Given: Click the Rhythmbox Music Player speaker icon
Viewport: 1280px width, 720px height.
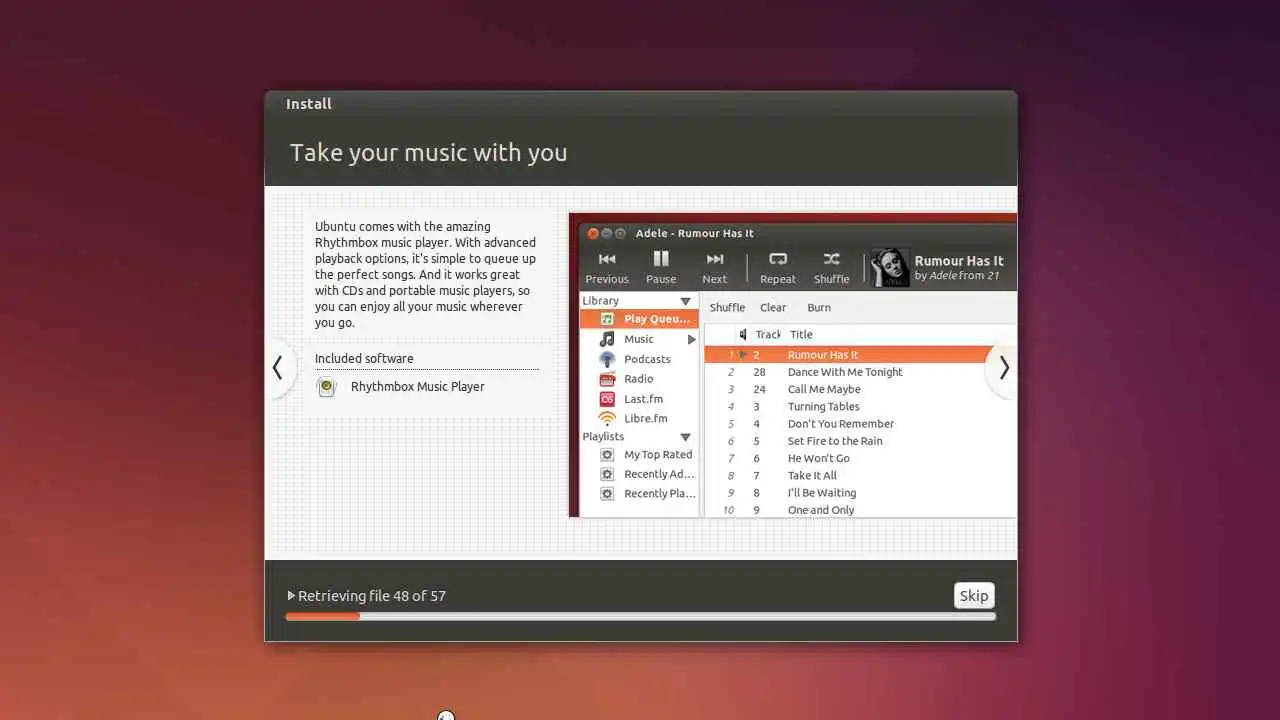Looking at the screenshot, I should (x=326, y=387).
